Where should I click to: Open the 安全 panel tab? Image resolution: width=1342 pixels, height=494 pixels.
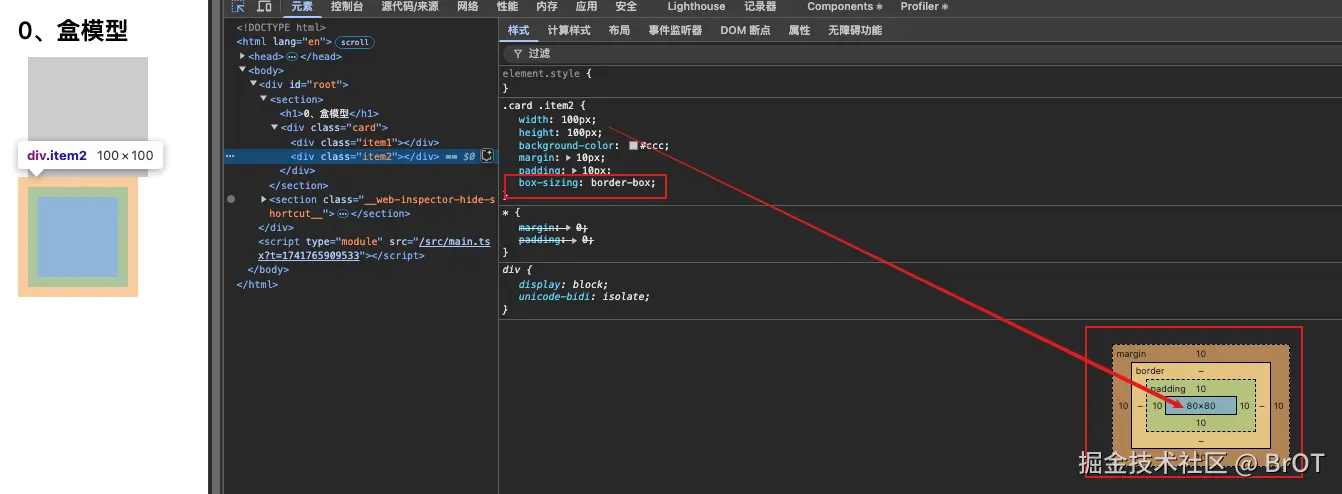626,7
